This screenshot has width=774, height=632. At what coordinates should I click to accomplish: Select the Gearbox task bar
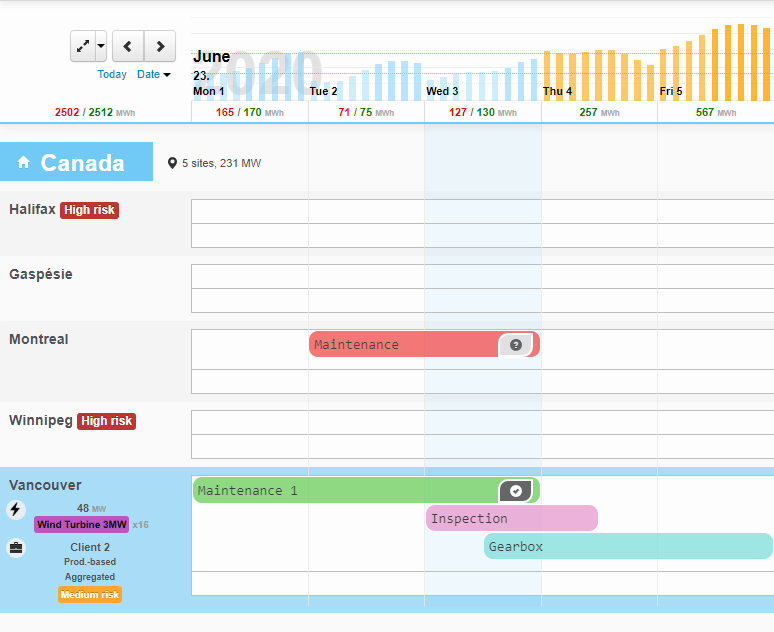pyautogui.click(x=628, y=546)
